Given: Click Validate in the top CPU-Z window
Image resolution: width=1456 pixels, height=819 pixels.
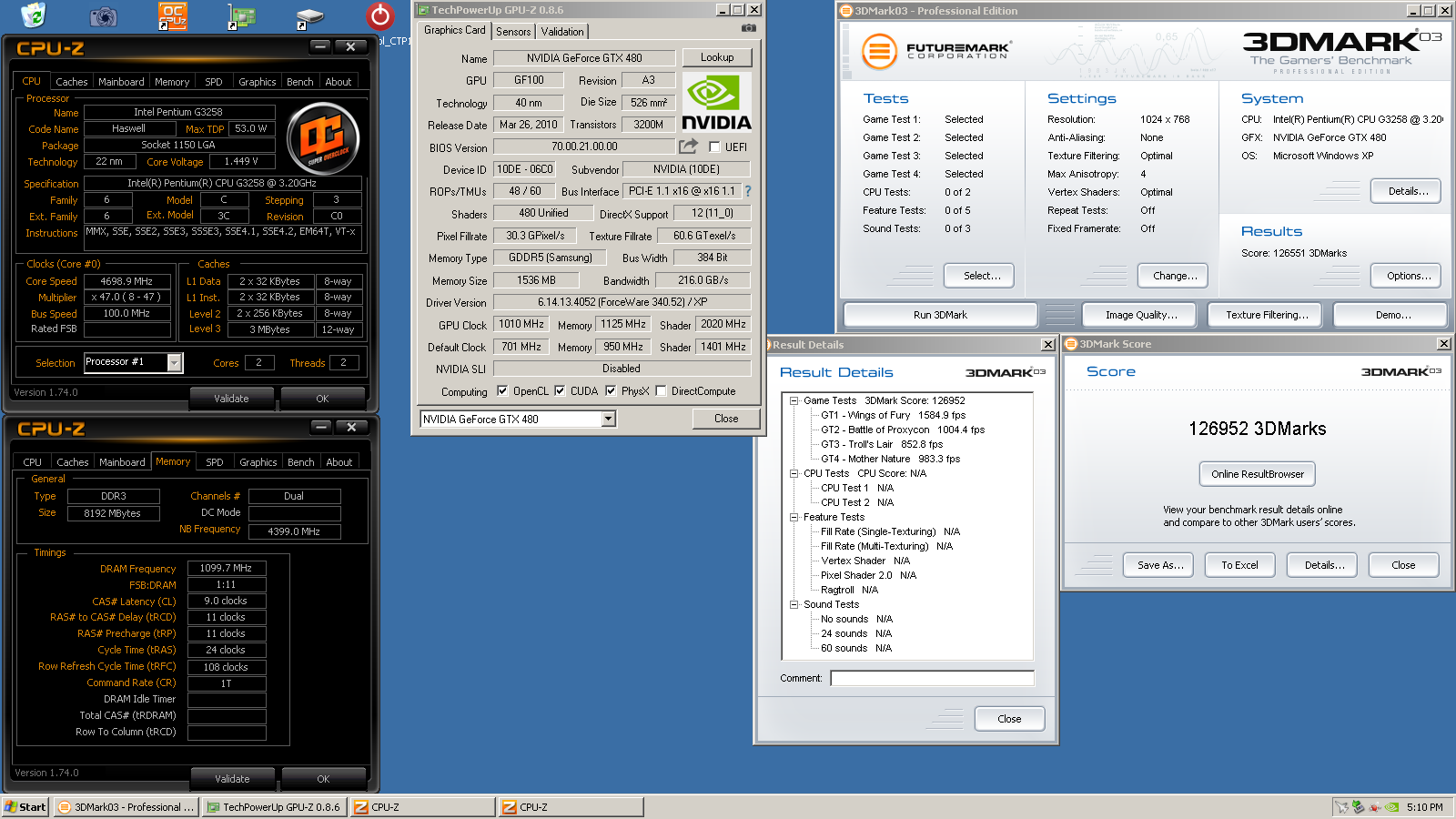Looking at the screenshot, I should [231, 399].
